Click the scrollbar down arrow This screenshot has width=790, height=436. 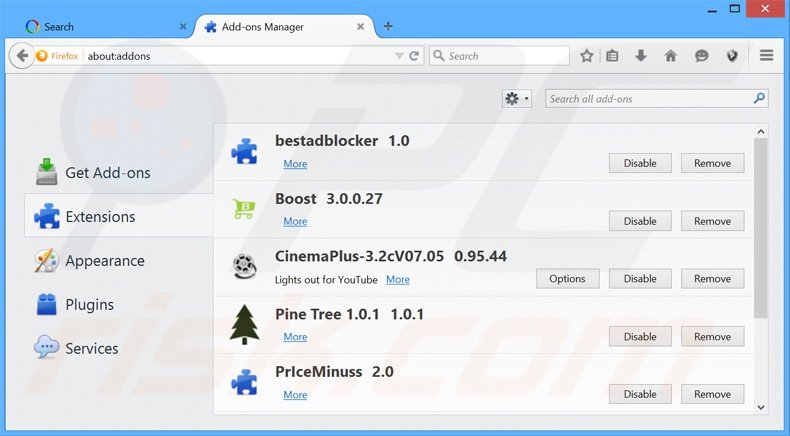coord(761,407)
